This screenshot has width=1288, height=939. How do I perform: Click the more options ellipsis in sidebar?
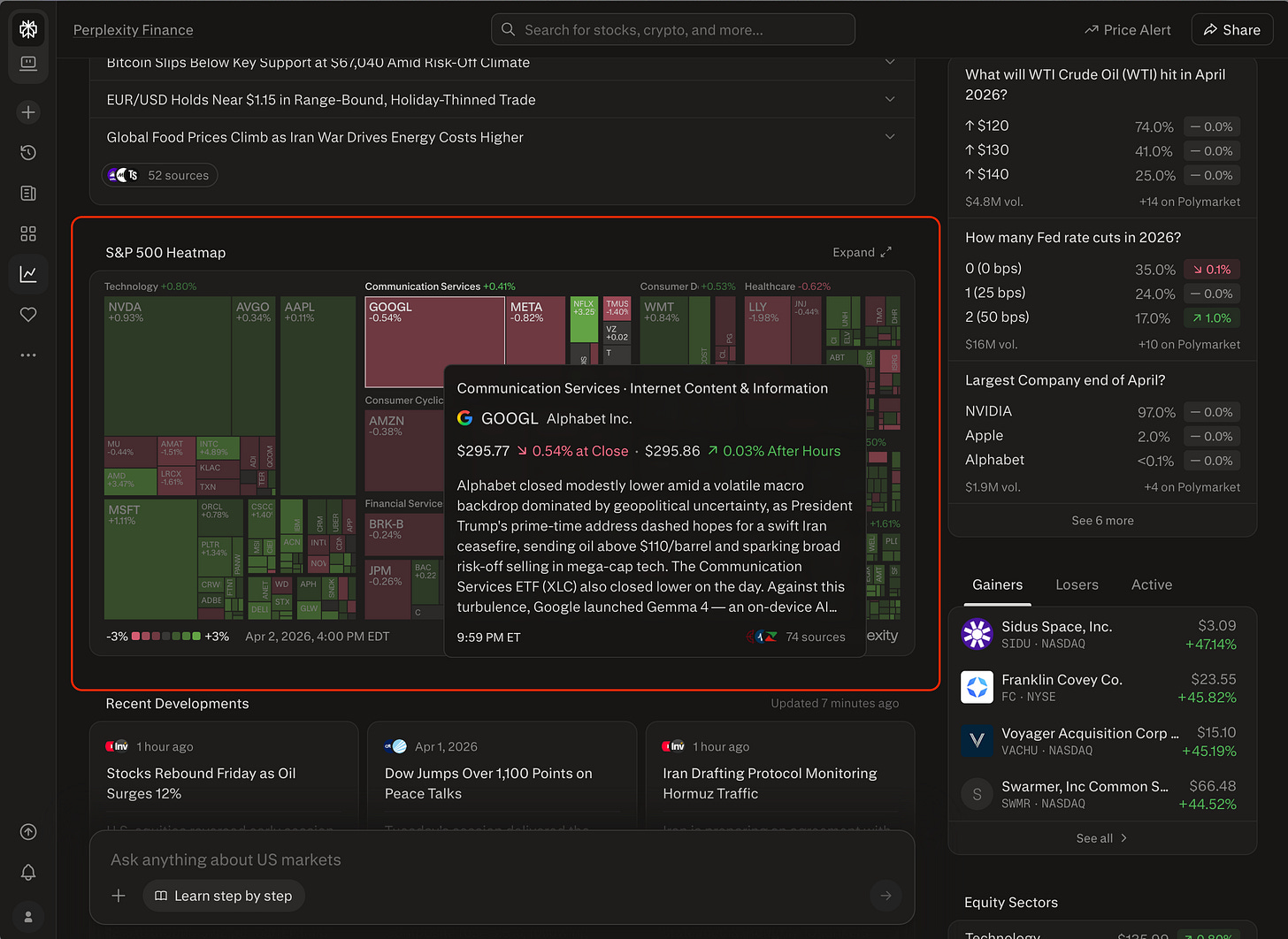[27, 355]
